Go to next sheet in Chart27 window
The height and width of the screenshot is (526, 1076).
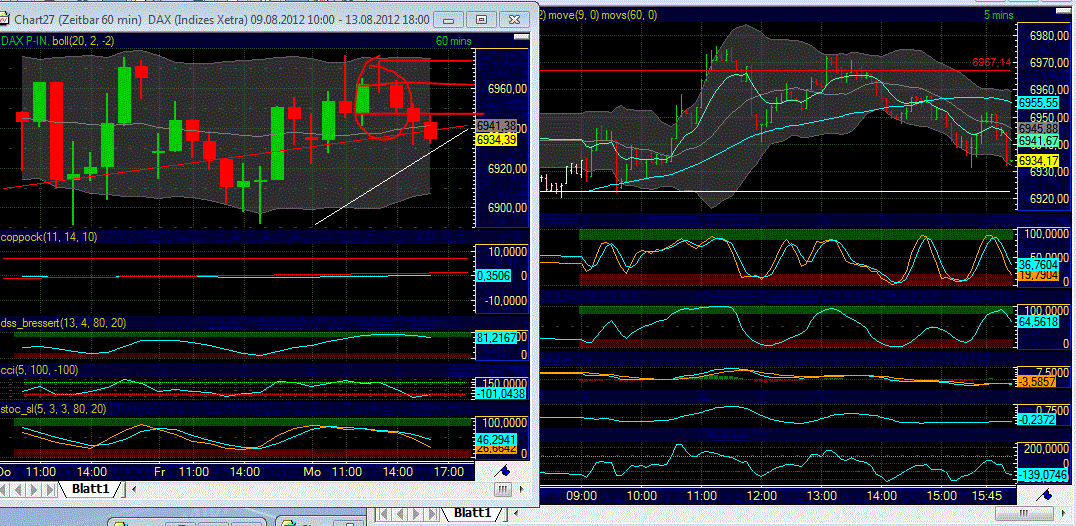pyautogui.click(x=36, y=490)
